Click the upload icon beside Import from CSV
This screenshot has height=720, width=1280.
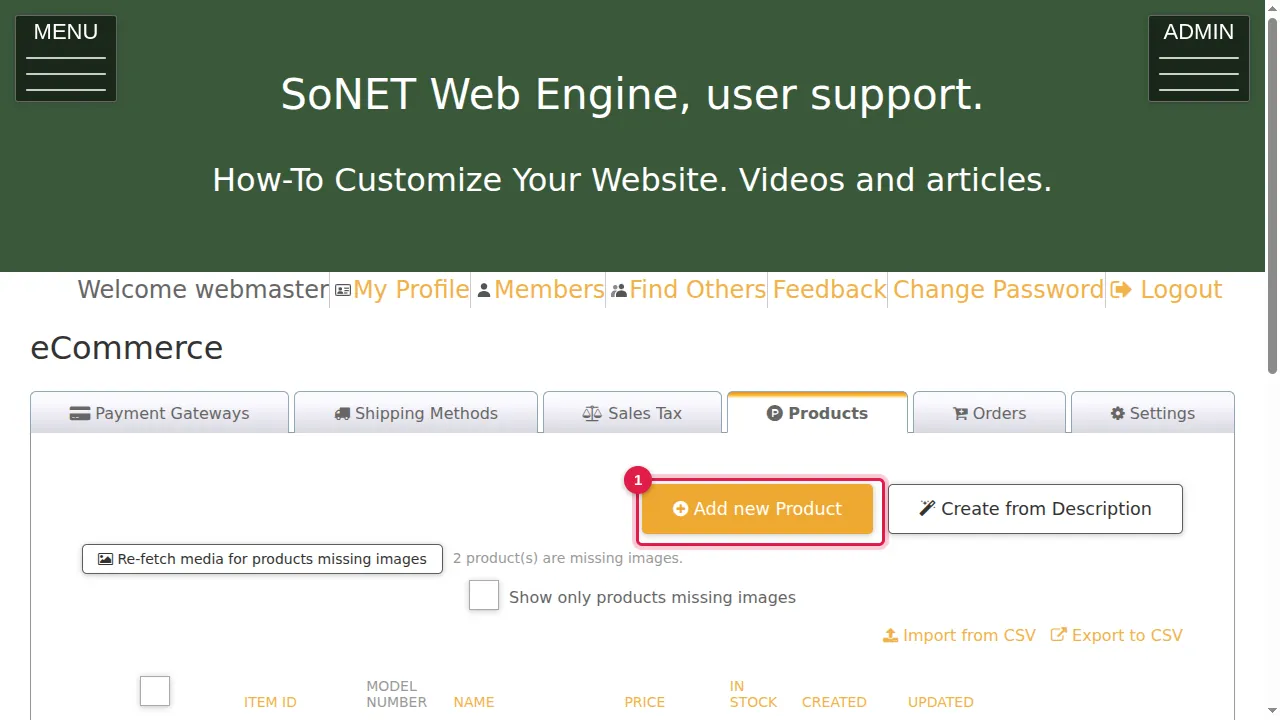click(x=890, y=635)
